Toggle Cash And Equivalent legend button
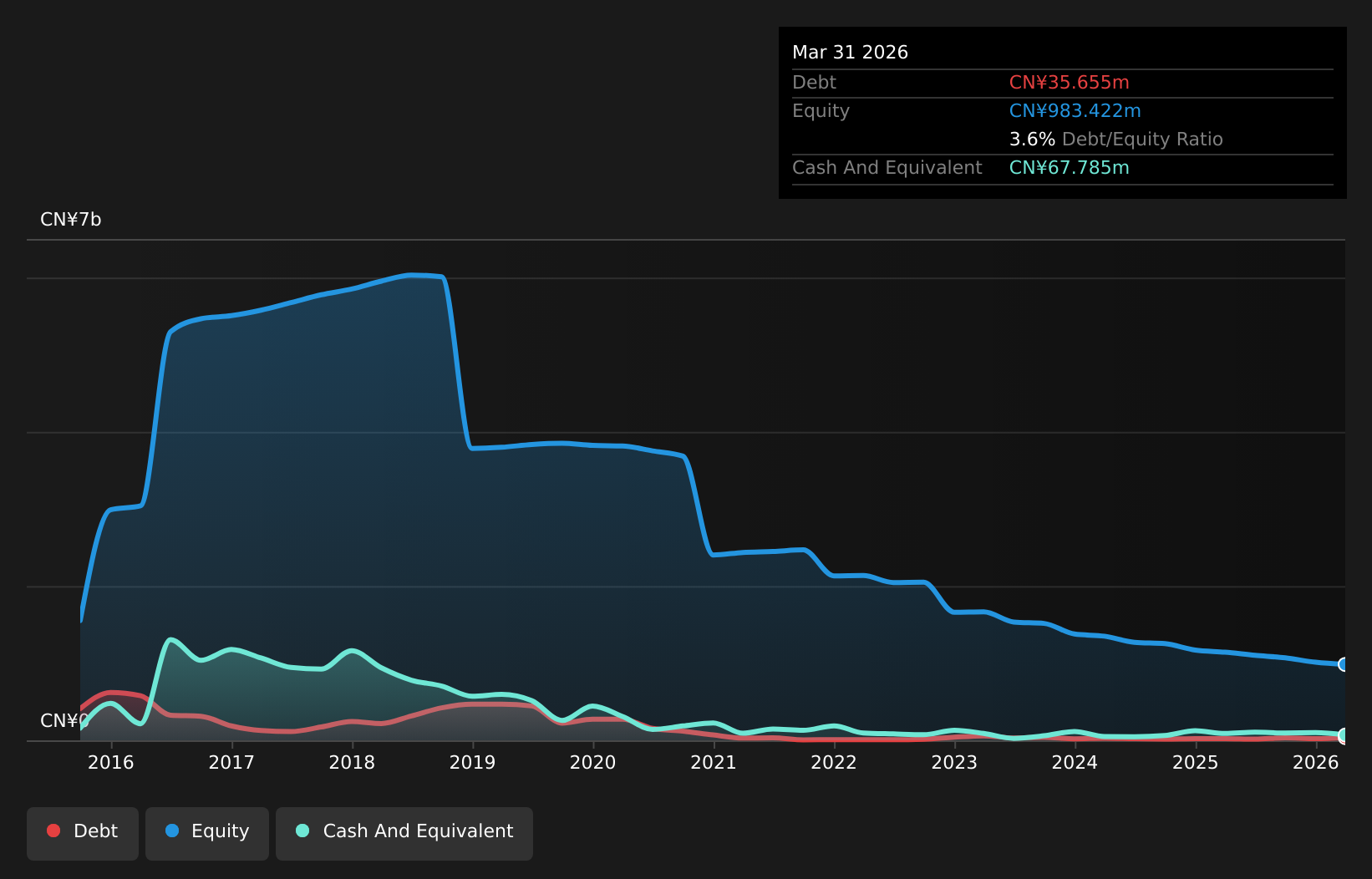 [x=404, y=833]
